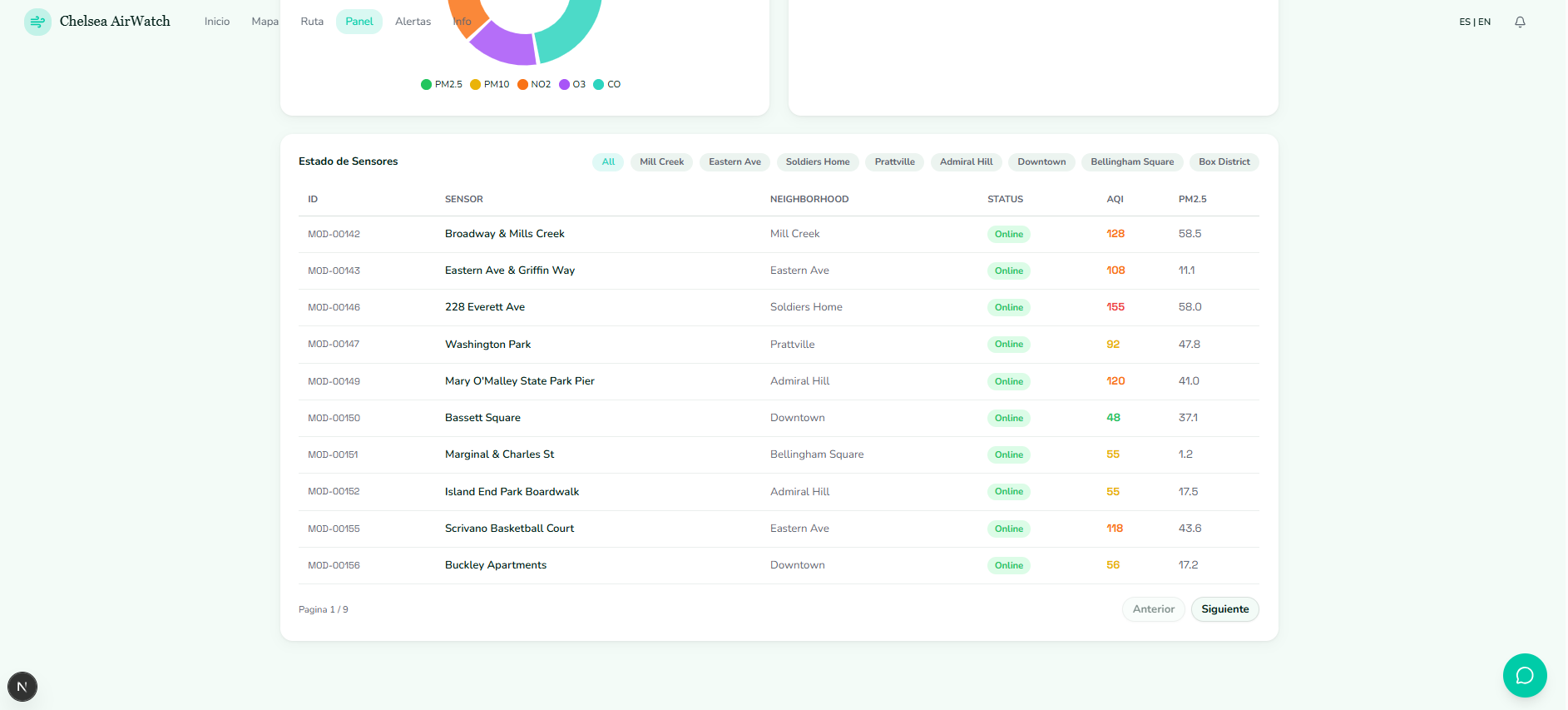
Task: Toggle the NO2 orange legend dot
Action: click(522, 84)
